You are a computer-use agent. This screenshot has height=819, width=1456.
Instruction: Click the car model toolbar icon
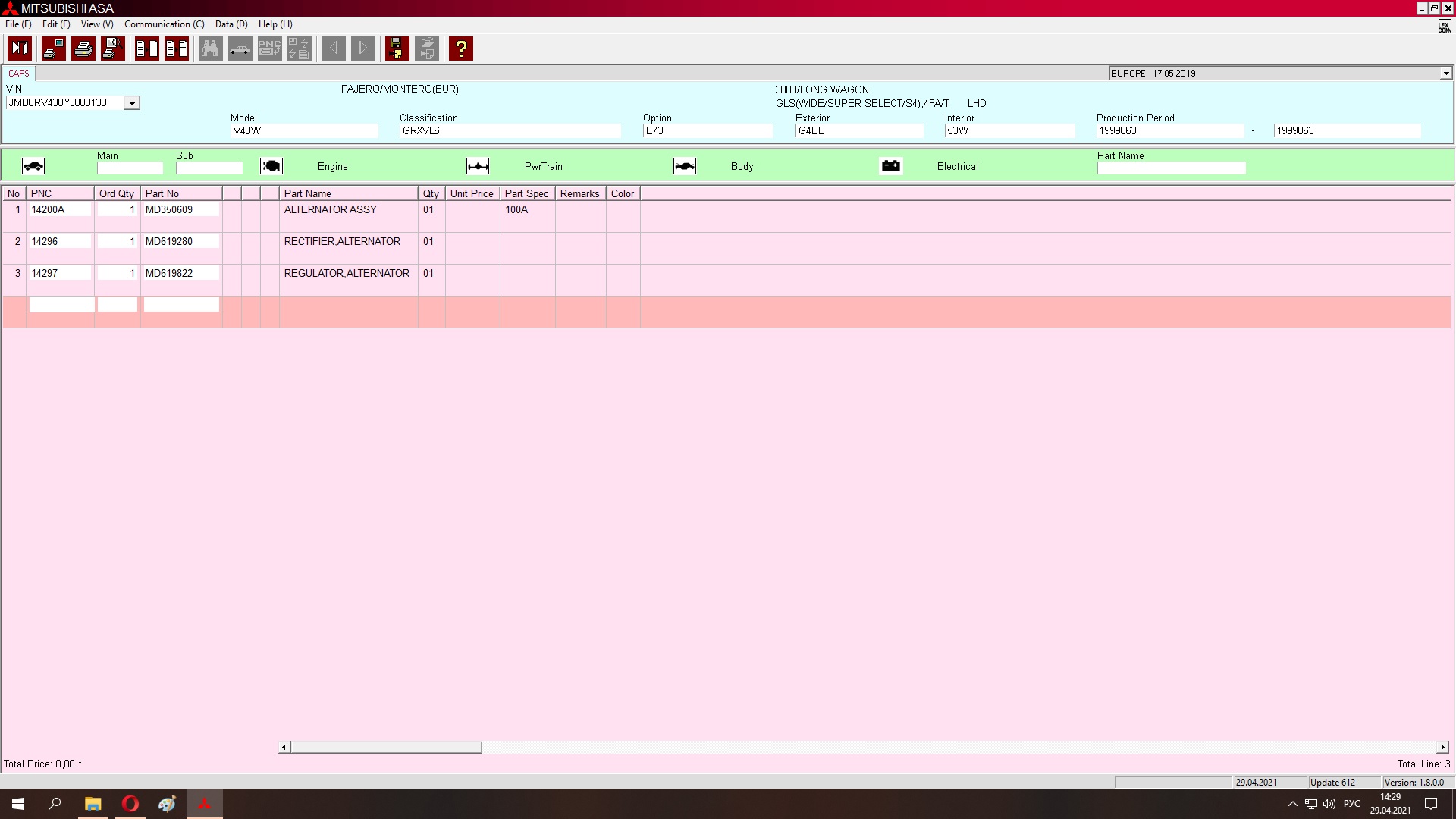[x=240, y=49]
